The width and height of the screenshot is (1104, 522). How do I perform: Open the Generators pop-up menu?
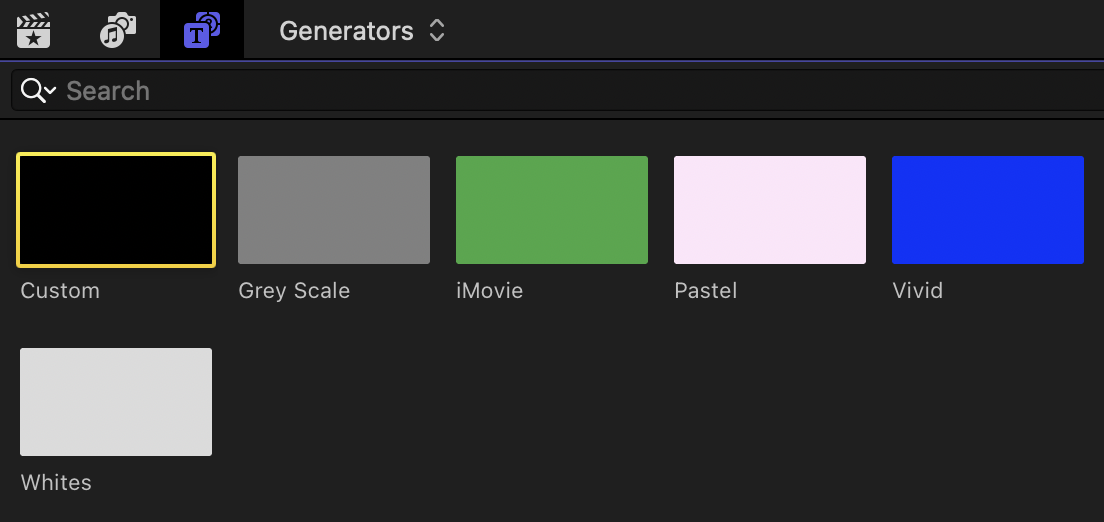pos(346,31)
